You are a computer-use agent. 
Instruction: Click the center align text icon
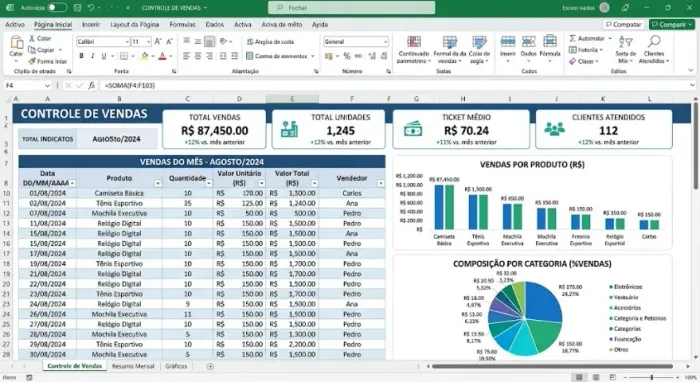[198, 56]
